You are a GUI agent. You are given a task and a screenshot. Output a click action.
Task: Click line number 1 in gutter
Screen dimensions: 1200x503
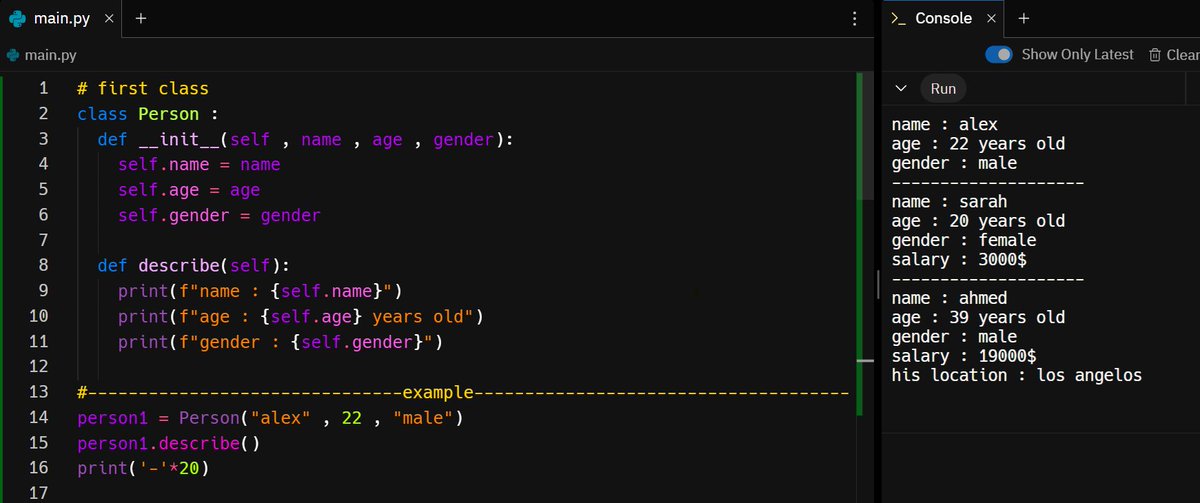(x=43, y=88)
